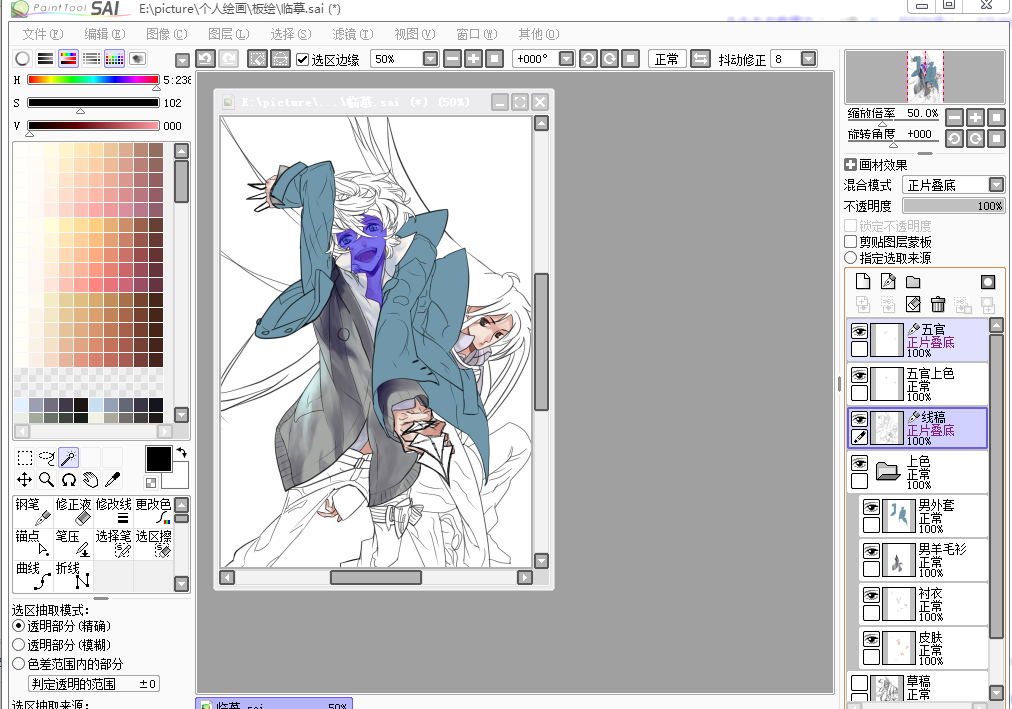The width and height of the screenshot is (1012, 709).
Task: Open the 视图 menu
Action: (414, 34)
